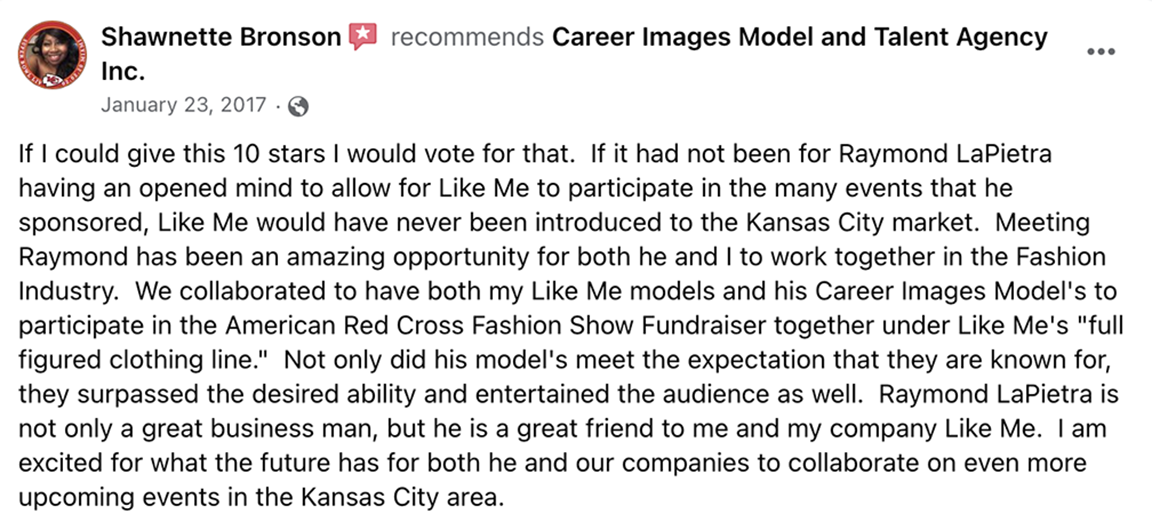
Task: Open the three-dot post options menu
Action: [x=1100, y=51]
